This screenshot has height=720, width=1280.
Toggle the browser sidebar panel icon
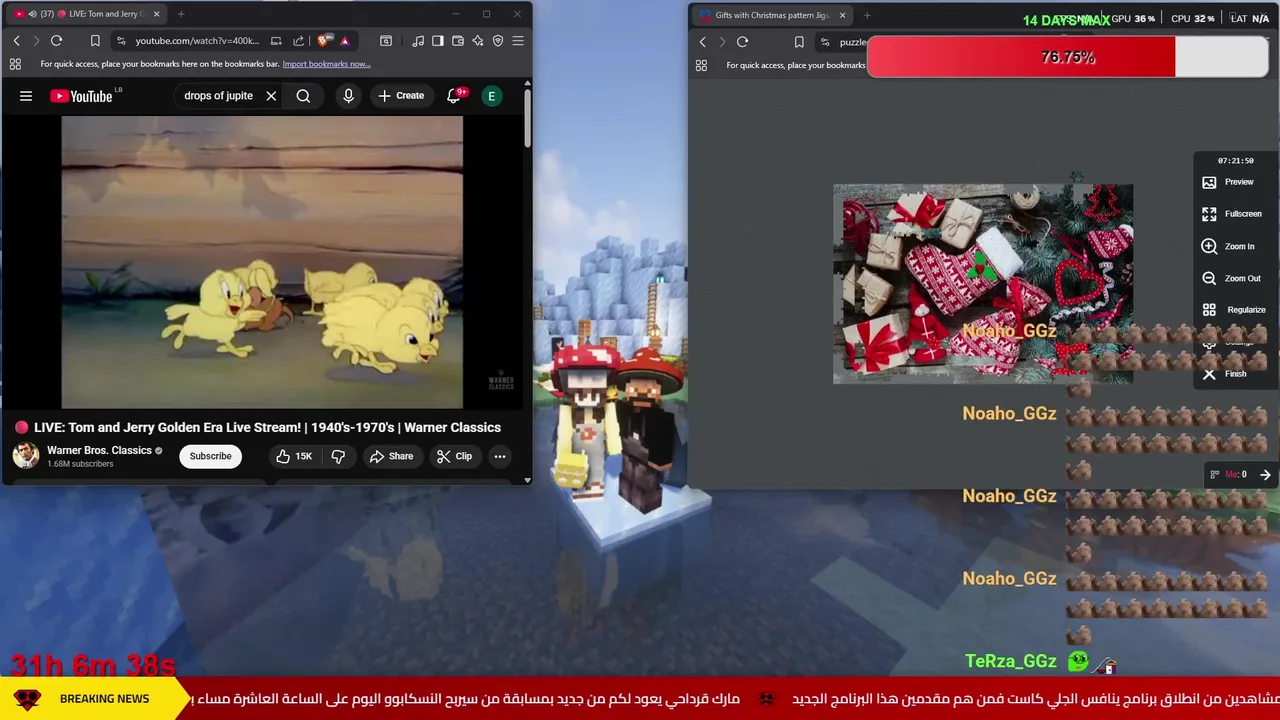click(x=438, y=41)
